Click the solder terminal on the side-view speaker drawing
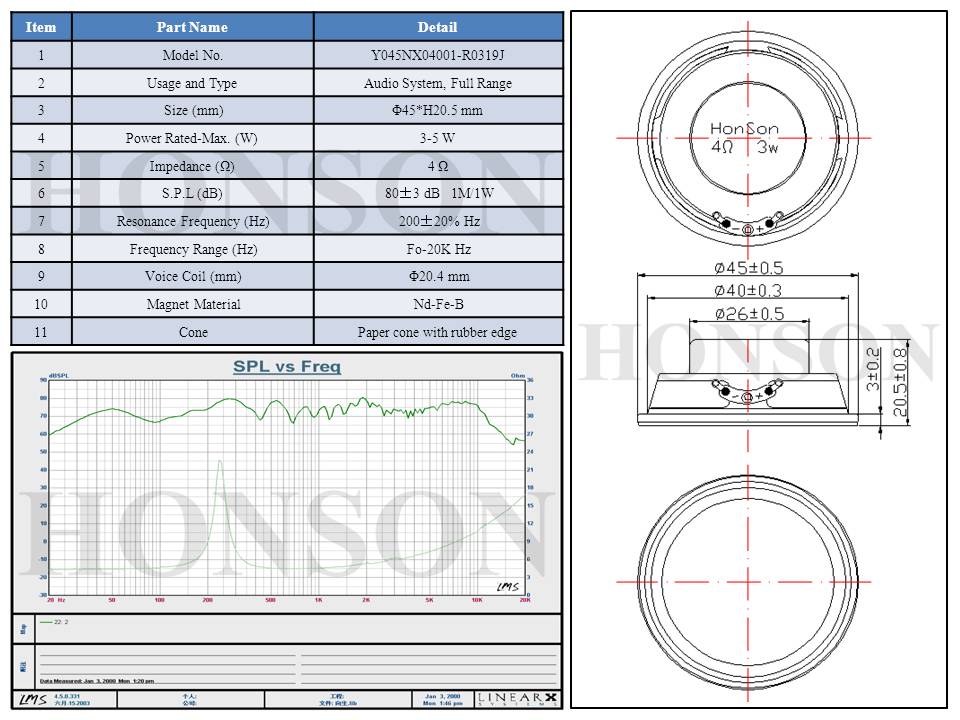The height and width of the screenshot is (720, 960). 748,393
